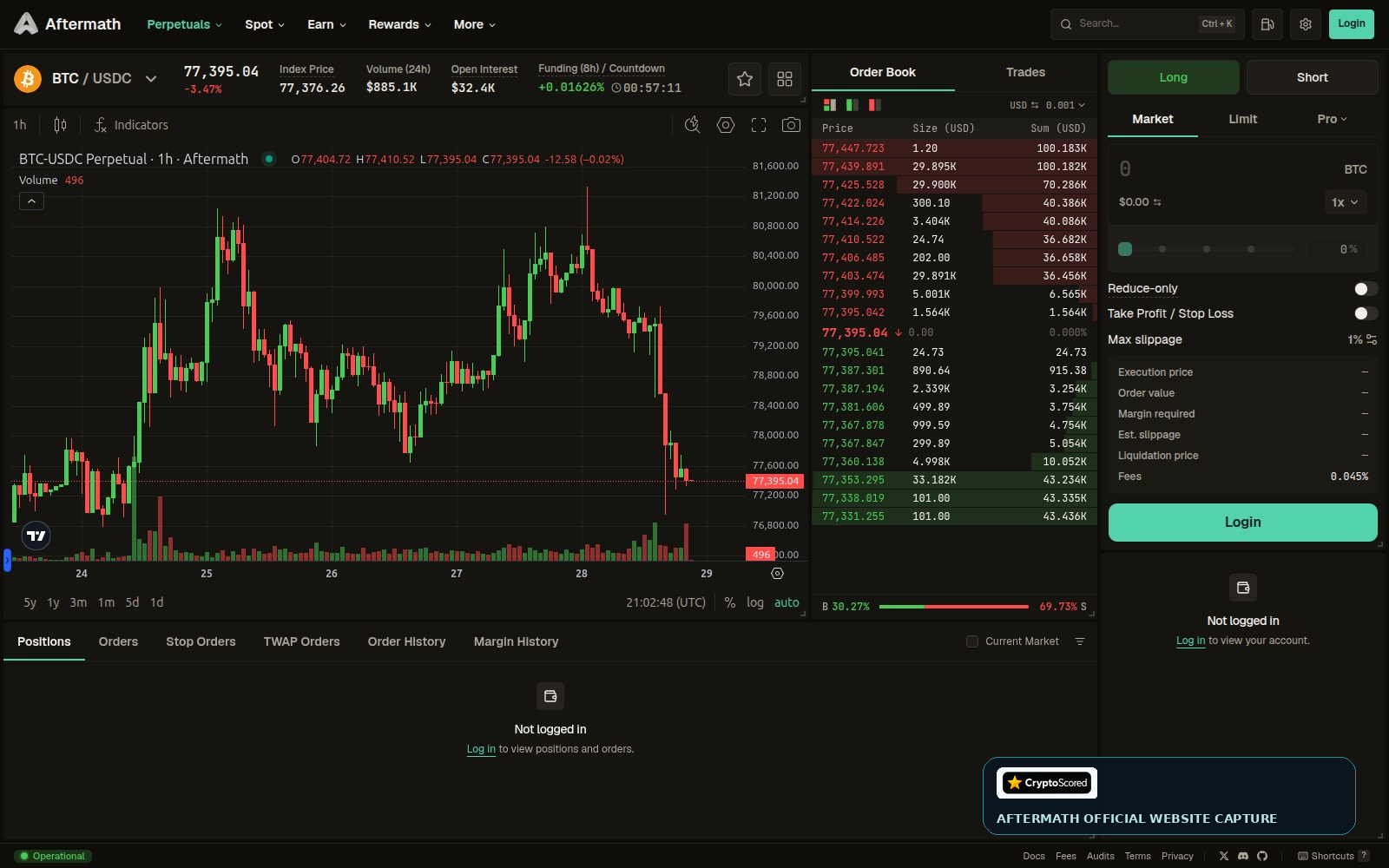The height and width of the screenshot is (868, 1389).
Task: Change the 1h chart interval
Action: point(20,125)
